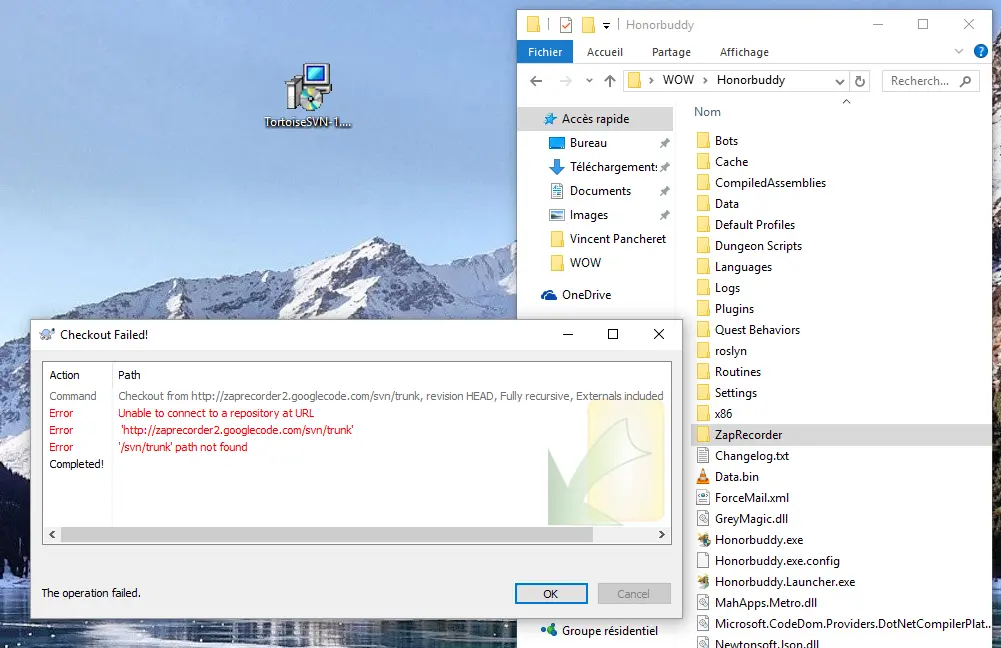The width and height of the screenshot is (1001, 648).
Task: Open Vincent Pancheret folder in sidebar
Action: [x=617, y=239]
